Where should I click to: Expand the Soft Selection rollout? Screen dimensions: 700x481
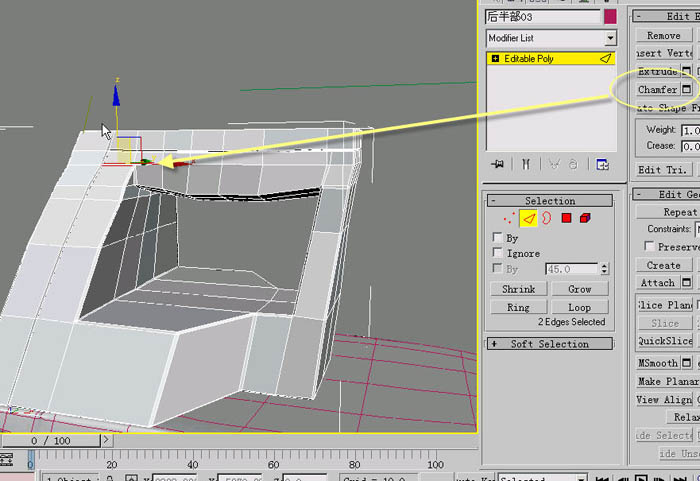click(x=550, y=343)
